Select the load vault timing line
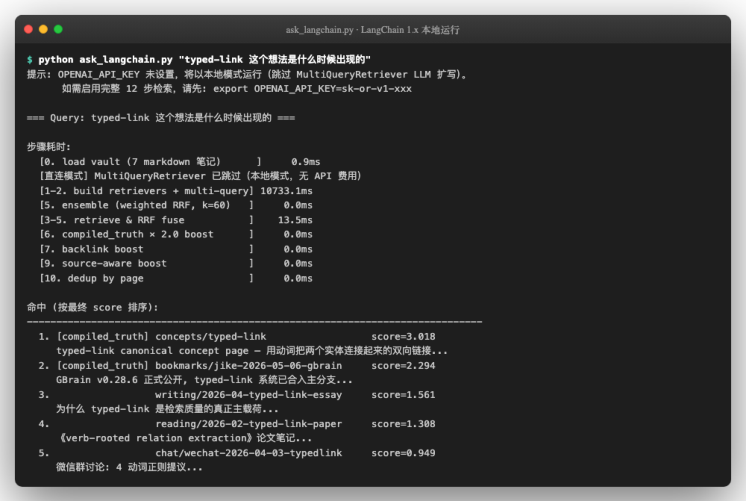This screenshot has width=746, height=501. 180,162
